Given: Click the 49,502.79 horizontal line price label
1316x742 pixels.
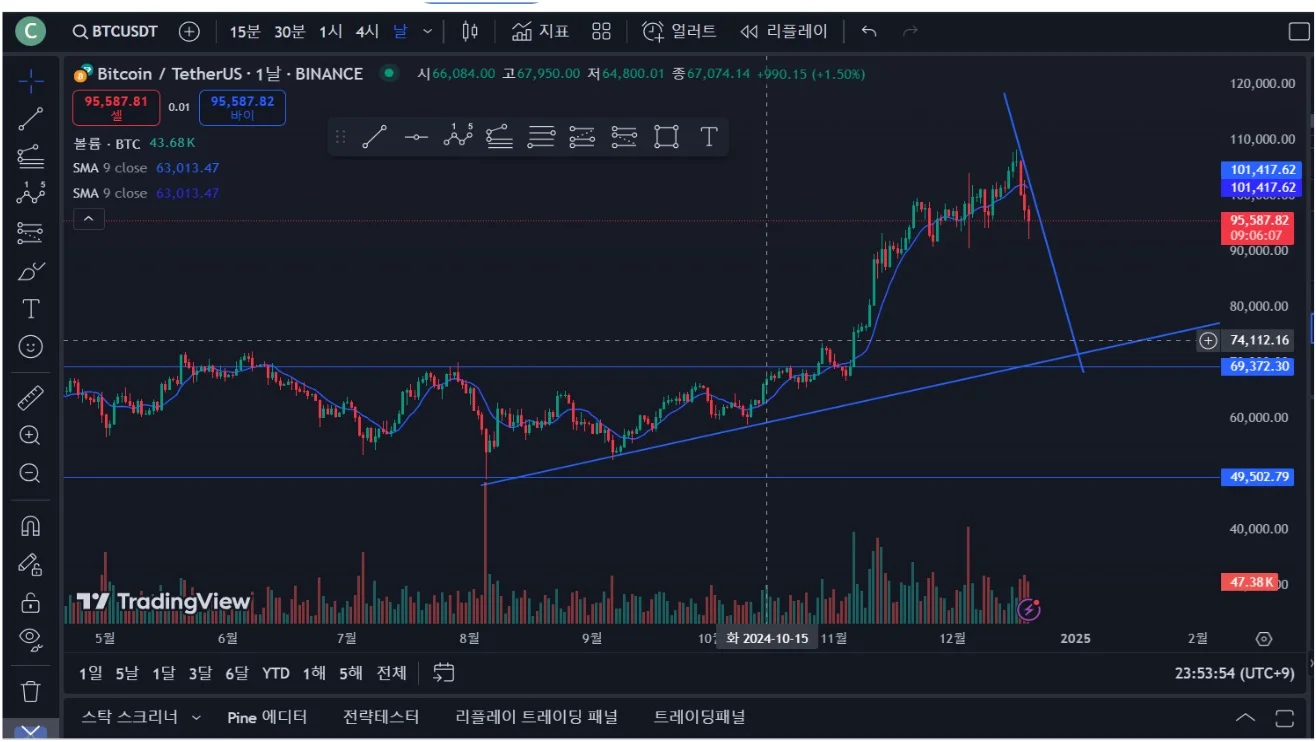Looking at the screenshot, I should pos(1258,477).
